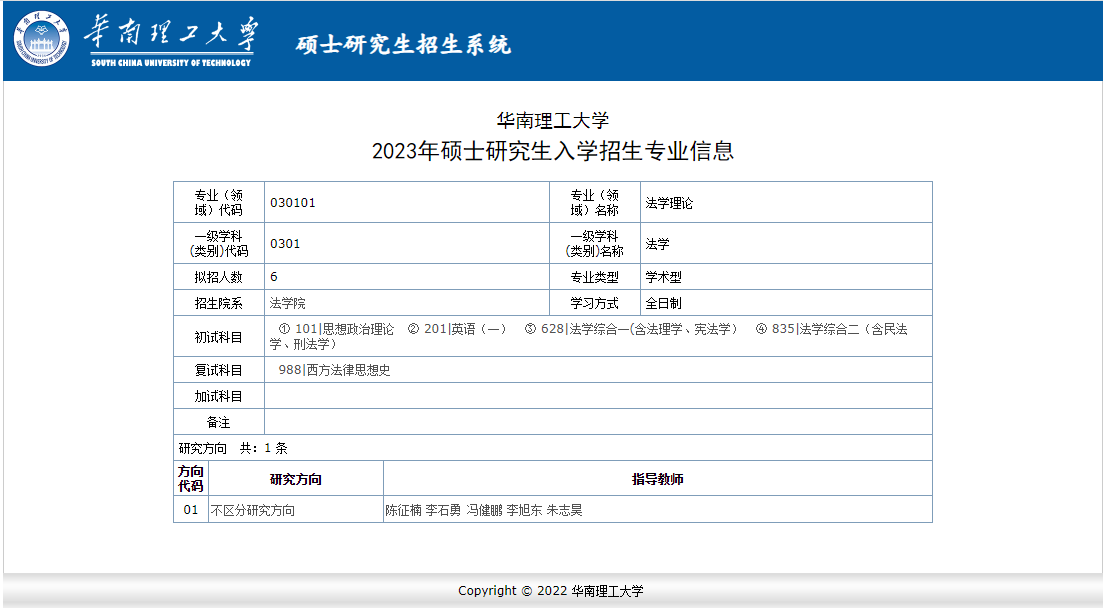Click the 复试科目 row label

click(218, 369)
